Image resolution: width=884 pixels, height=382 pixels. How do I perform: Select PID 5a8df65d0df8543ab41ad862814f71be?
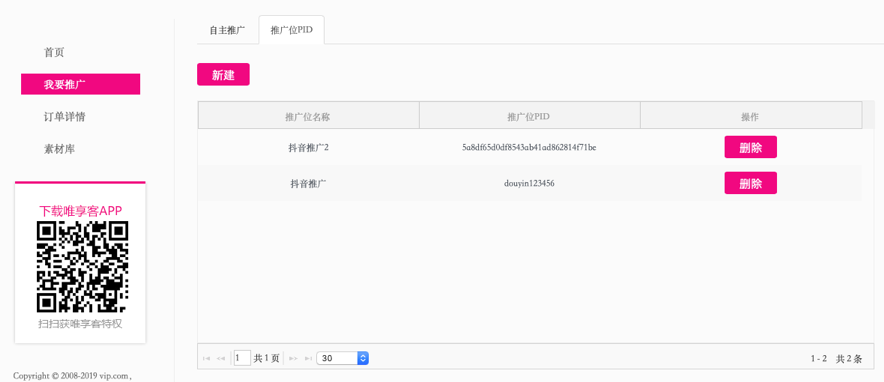[x=529, y=147]
